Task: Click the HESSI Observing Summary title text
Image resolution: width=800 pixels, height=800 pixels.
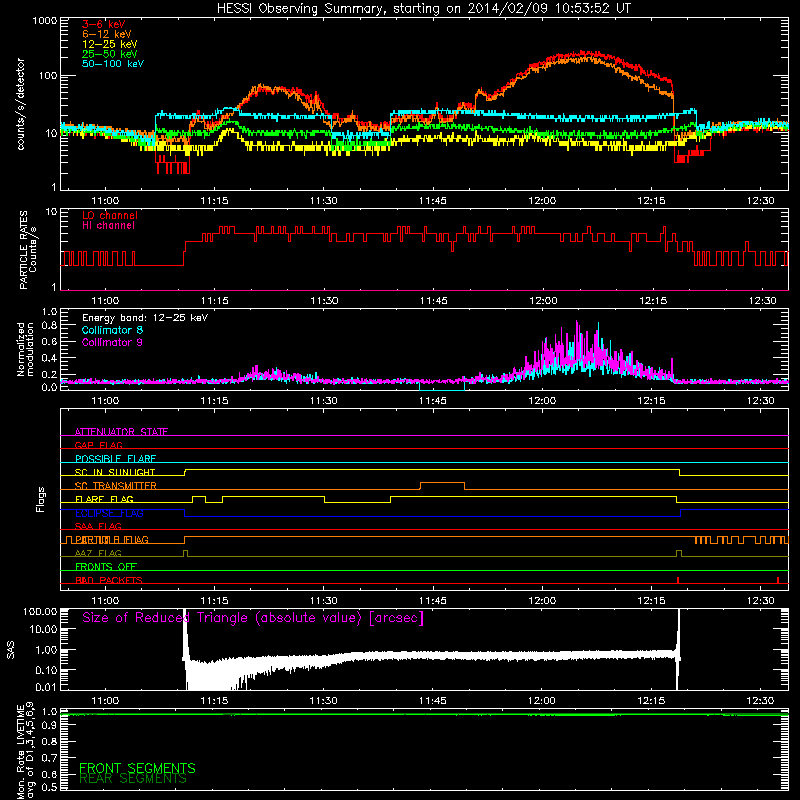Action: (x=423, y=9)
